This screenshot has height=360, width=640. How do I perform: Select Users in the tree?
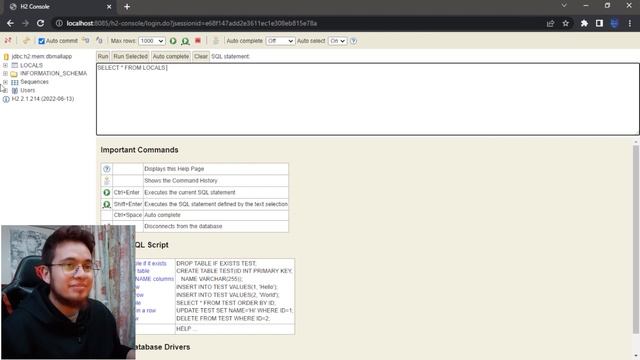pos(27,90)
